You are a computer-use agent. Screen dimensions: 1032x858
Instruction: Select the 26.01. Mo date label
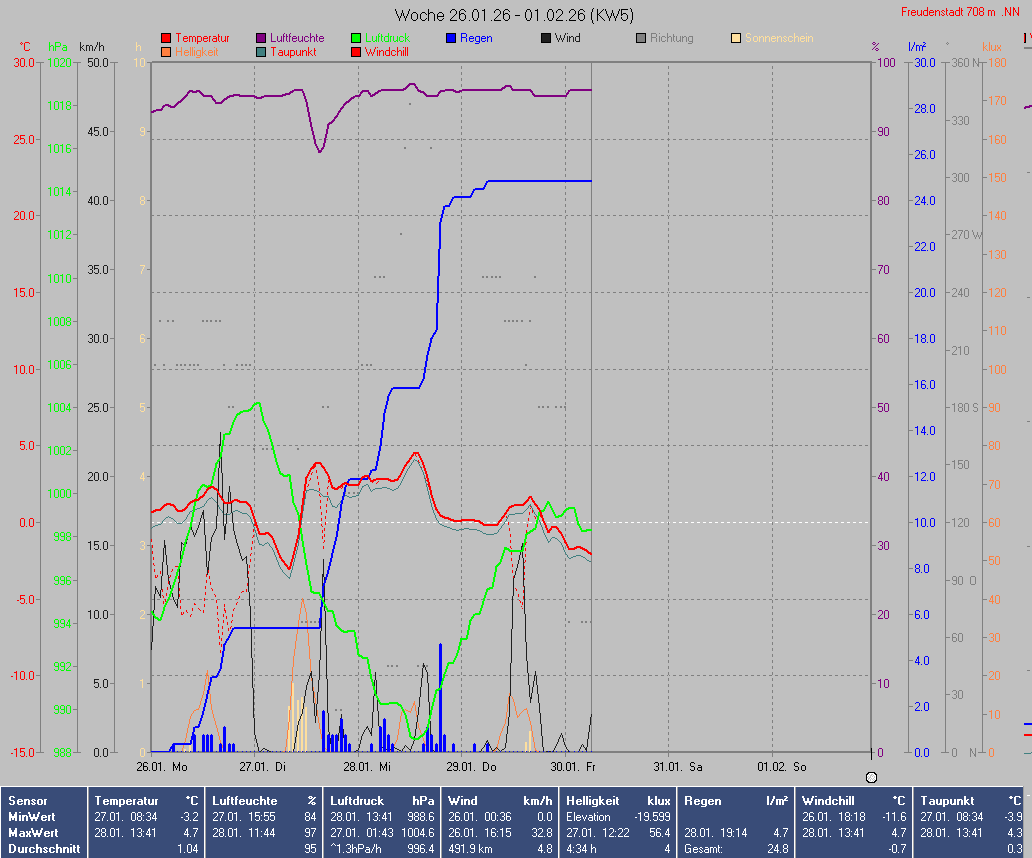point(162,767)
